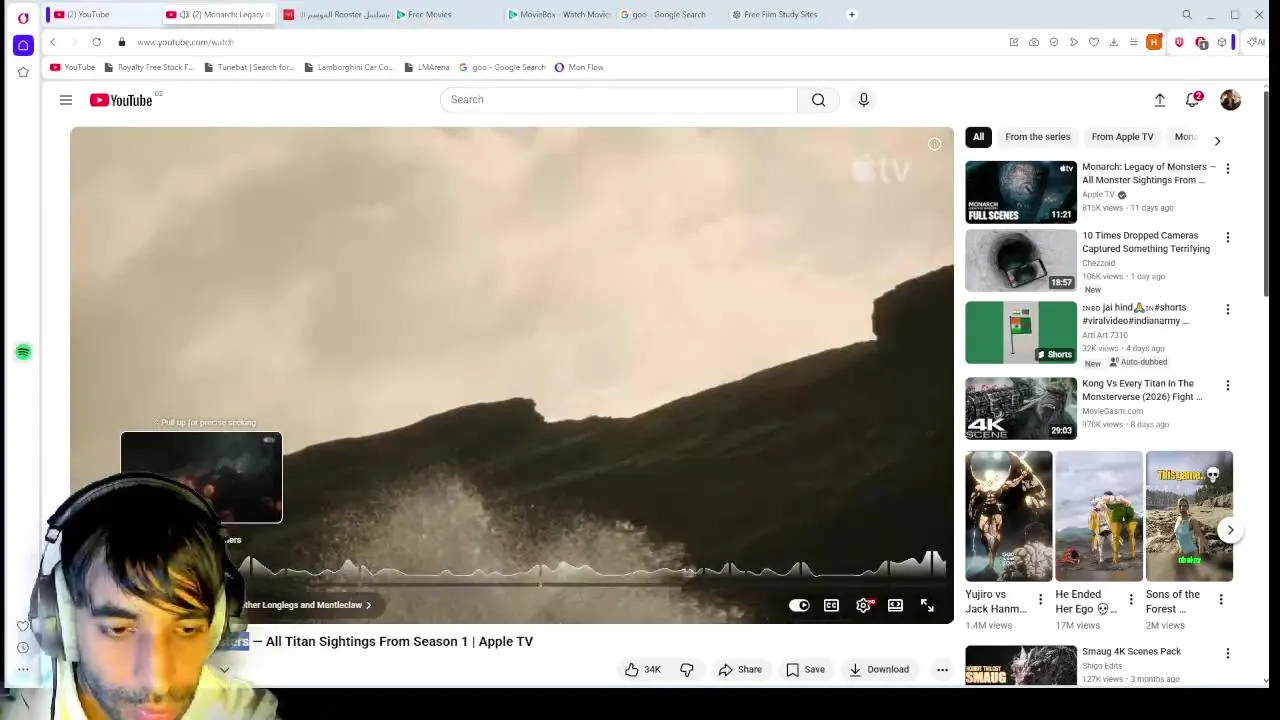Switch to theater mode

[895, 605]
